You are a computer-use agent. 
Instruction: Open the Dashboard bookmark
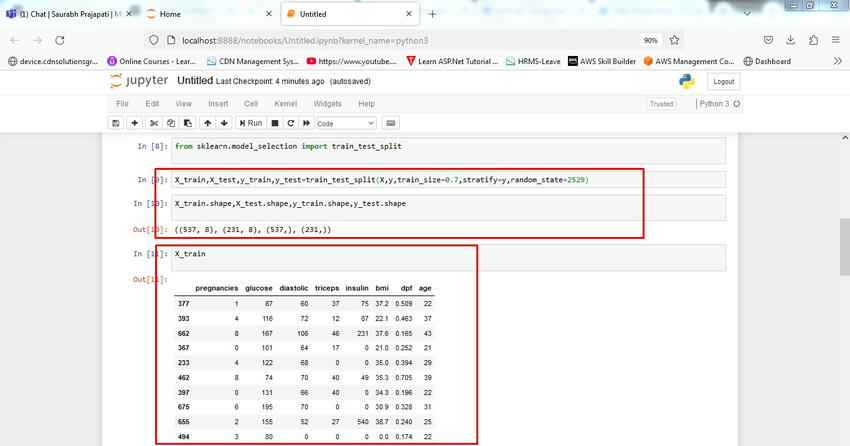tap(767, 61)
